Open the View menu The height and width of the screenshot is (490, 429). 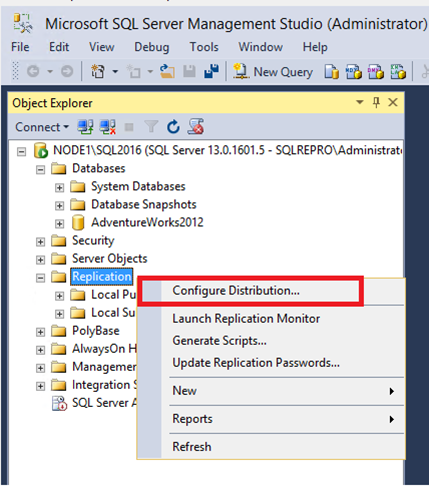101,47
